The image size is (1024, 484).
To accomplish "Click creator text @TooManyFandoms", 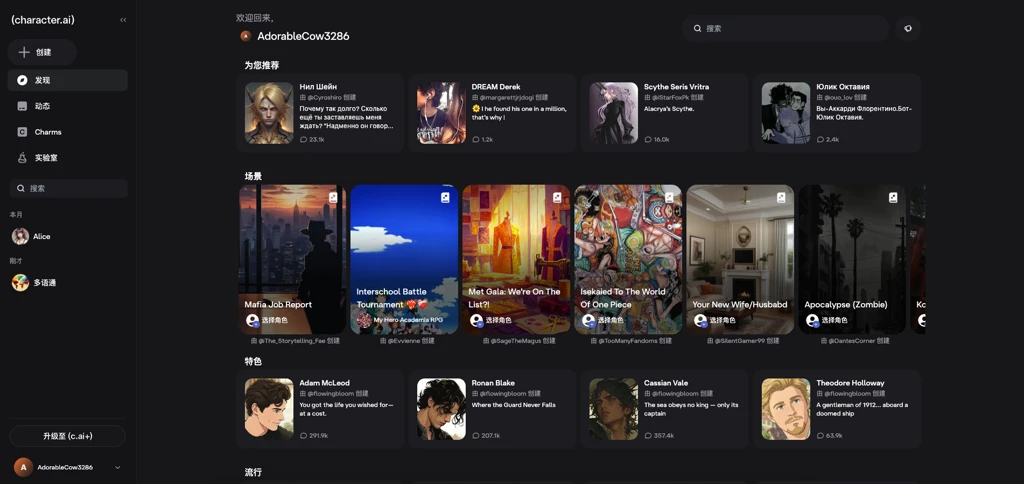I will (x=628, y=341).
